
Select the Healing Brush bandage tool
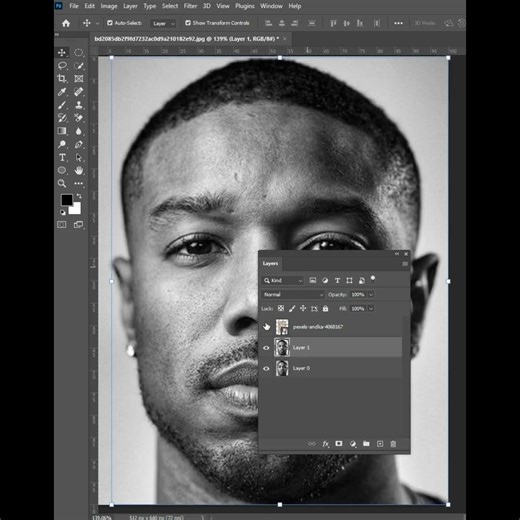coord(79,92)
